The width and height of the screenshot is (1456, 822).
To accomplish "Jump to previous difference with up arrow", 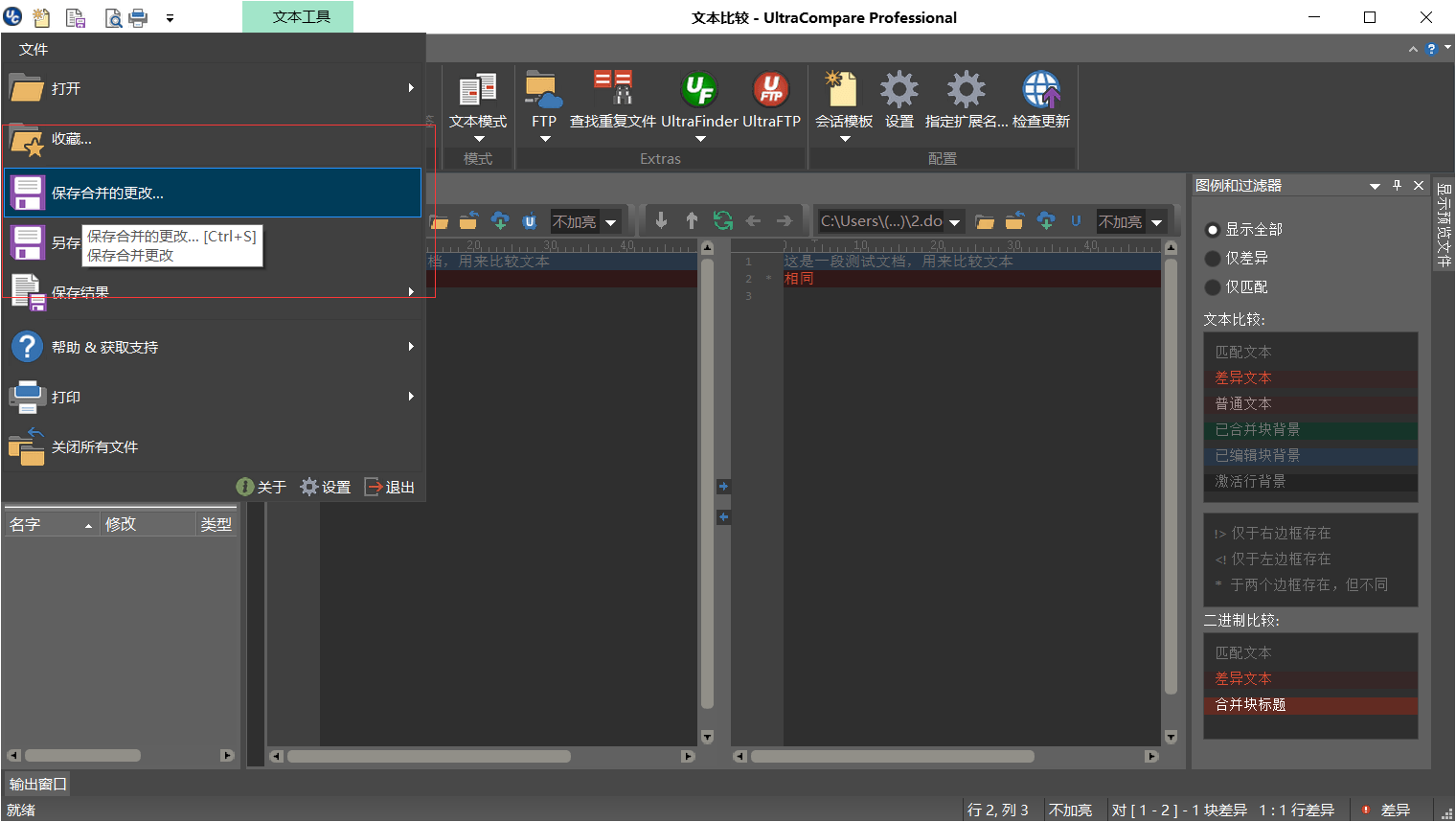I will [692, 221].
